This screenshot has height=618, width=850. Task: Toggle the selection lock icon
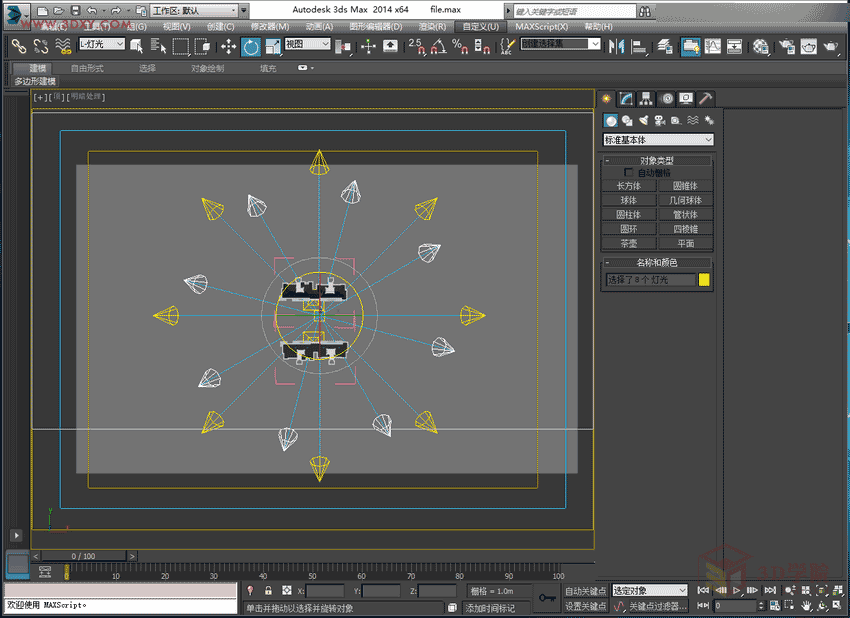click(x=268, y=591)
